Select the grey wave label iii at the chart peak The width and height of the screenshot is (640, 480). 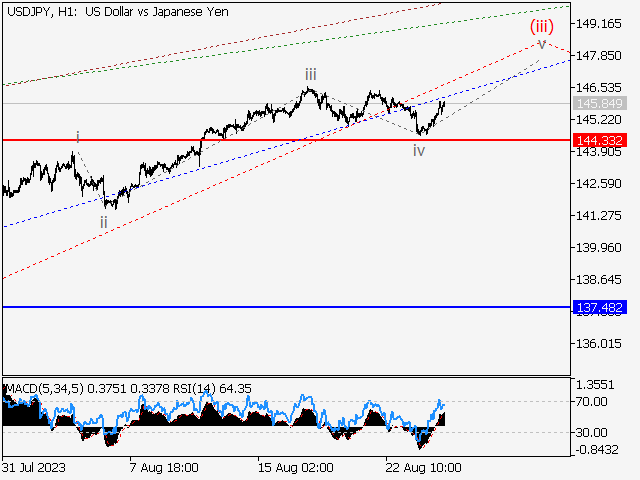[311, 75]
